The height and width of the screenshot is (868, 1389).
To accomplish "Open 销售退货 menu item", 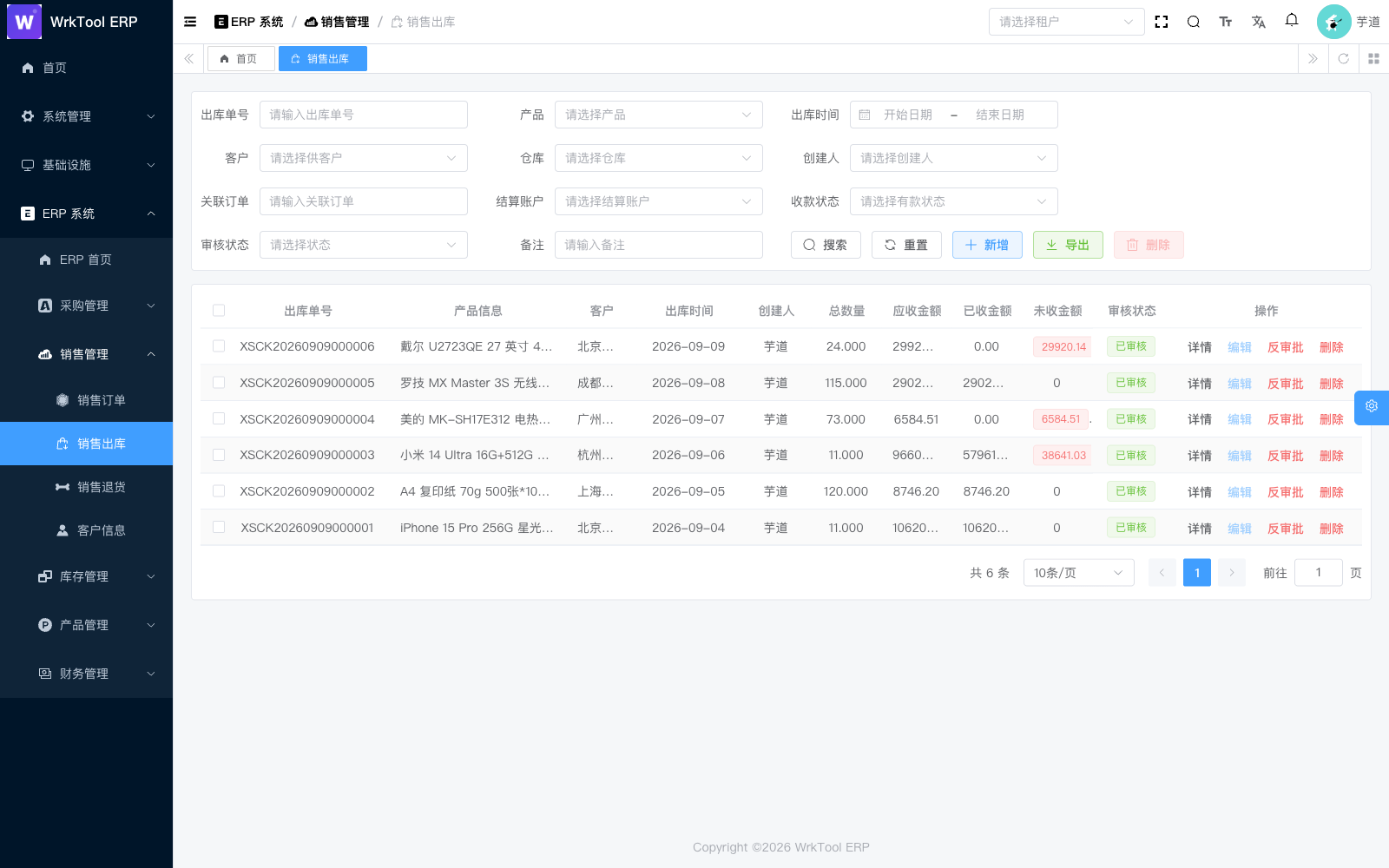I will click(86, 487).
